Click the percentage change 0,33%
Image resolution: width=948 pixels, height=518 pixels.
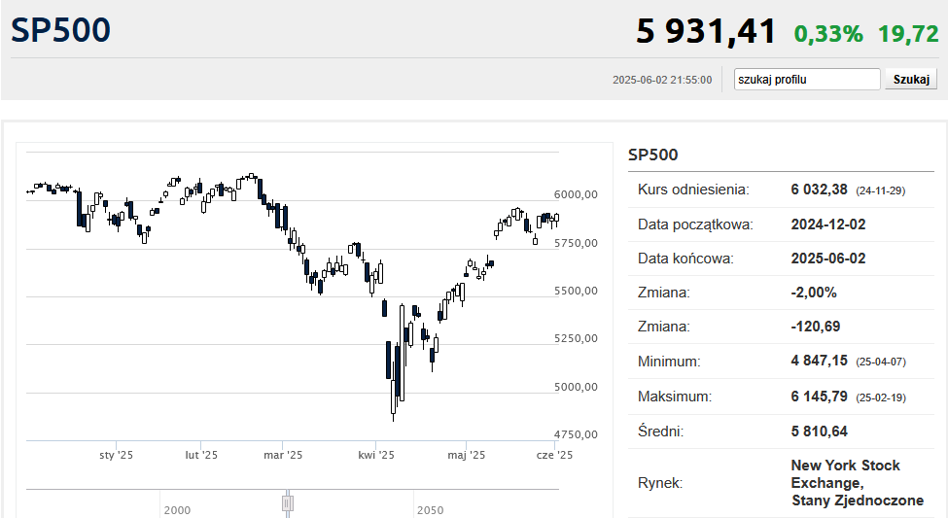(x=828, y=34)
